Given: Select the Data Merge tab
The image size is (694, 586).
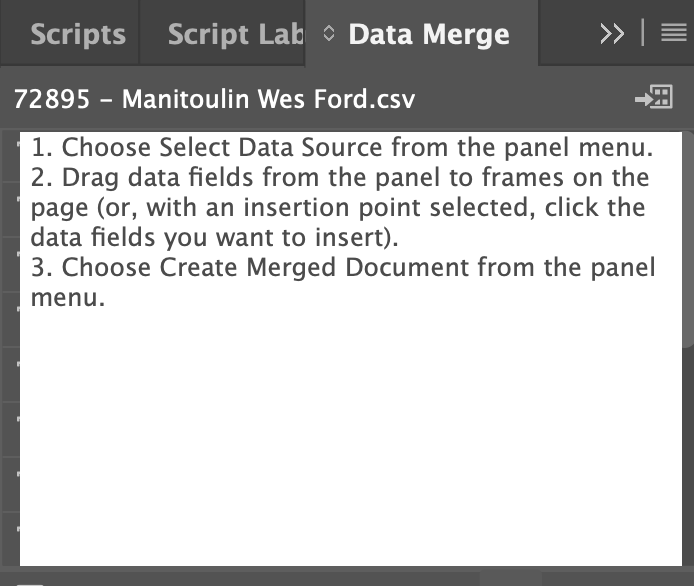Looking at the screenshot, I should point(428,34).
